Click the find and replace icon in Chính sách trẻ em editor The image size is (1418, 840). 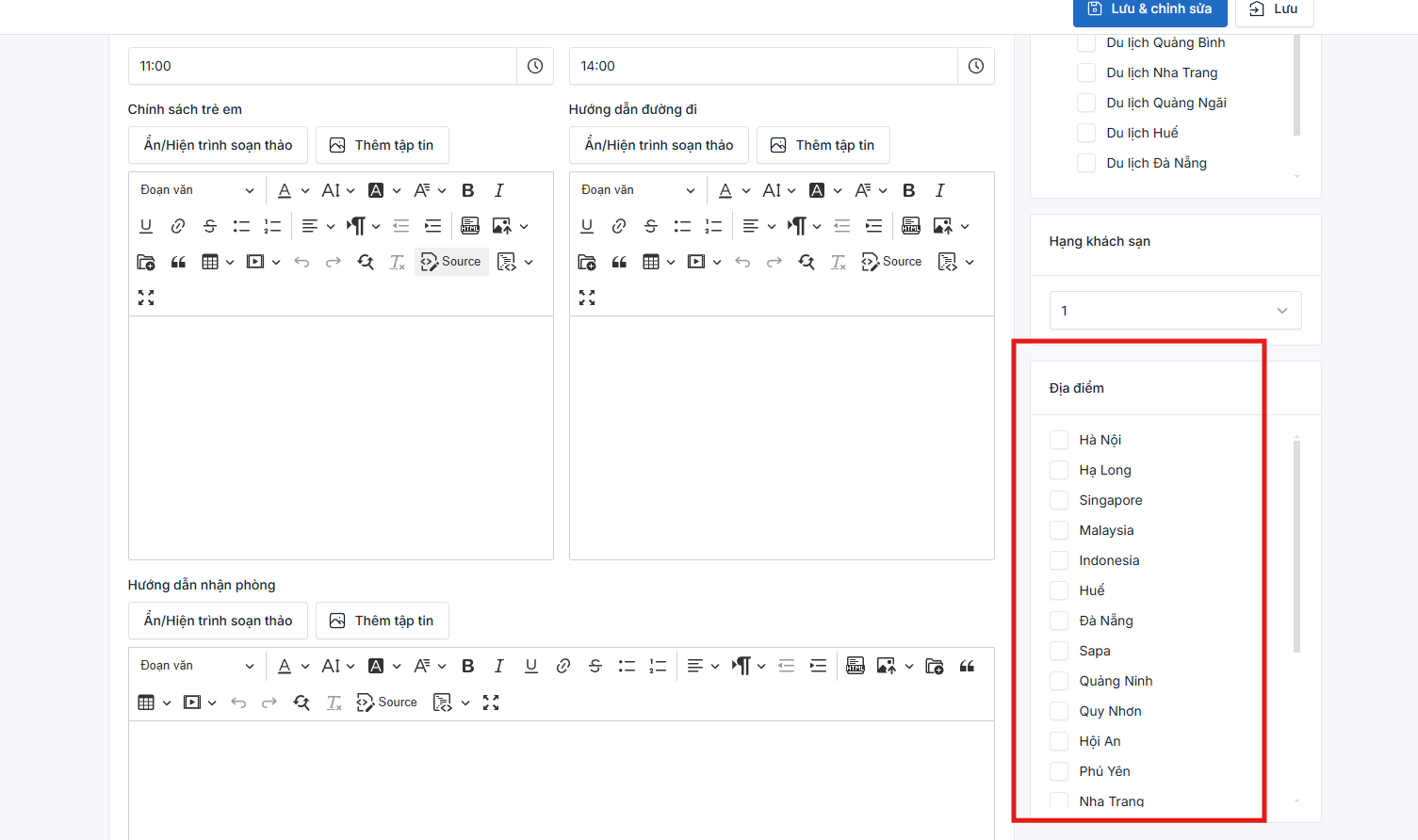[x=366, y=262]
